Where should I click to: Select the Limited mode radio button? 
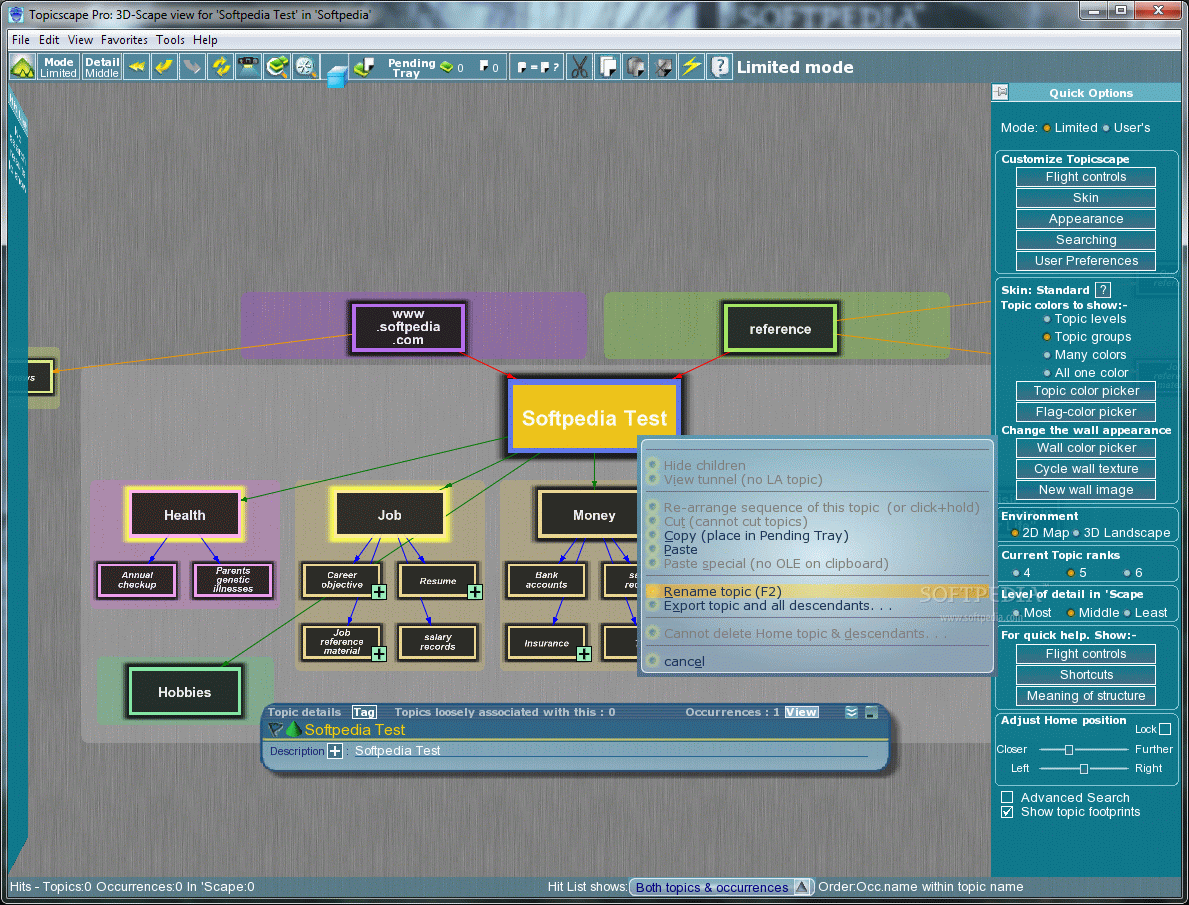pyautogui.click(x=1046, y=128)
